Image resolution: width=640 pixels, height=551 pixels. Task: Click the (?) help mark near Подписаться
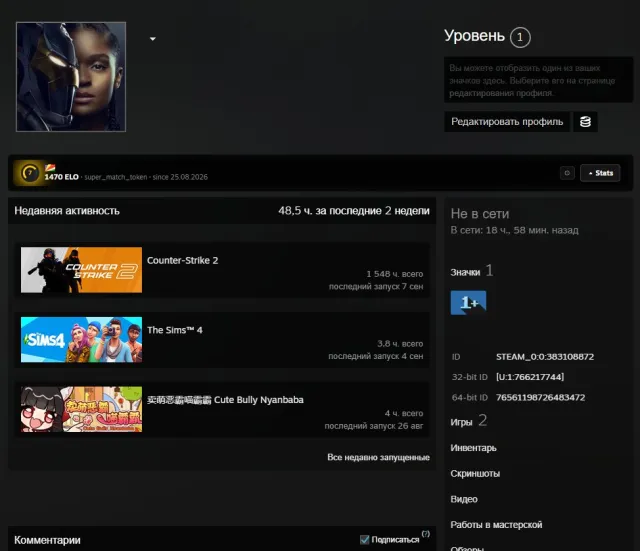click(426, 534)
